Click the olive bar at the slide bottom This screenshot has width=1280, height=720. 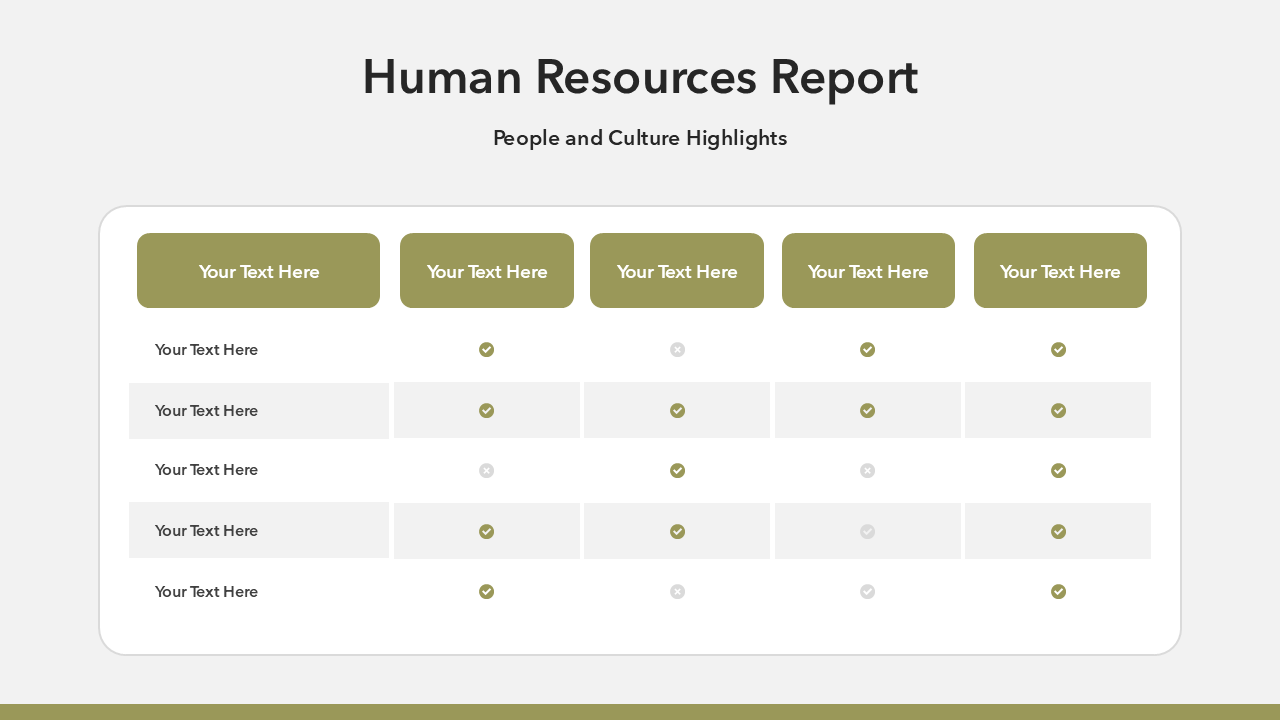[640, 711]
